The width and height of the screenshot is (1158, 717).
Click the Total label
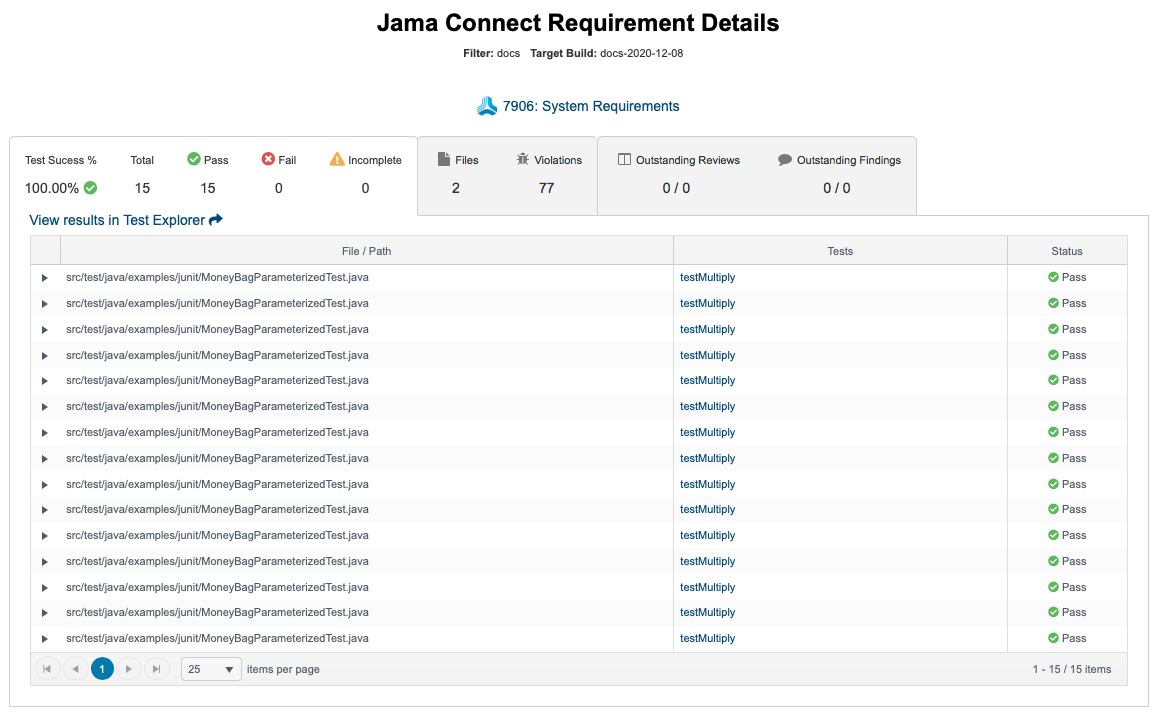pyautogui.click(x=142, y=160)
